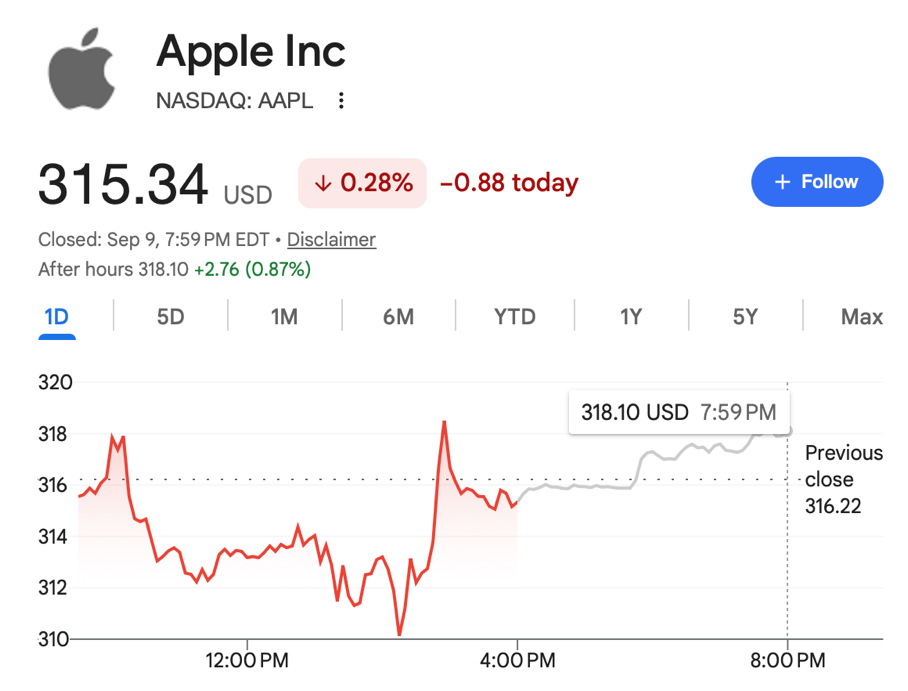This screenshot has height=691, width=908.
Task: Click the Previous close 316.22 label
Action: point(844,479)
